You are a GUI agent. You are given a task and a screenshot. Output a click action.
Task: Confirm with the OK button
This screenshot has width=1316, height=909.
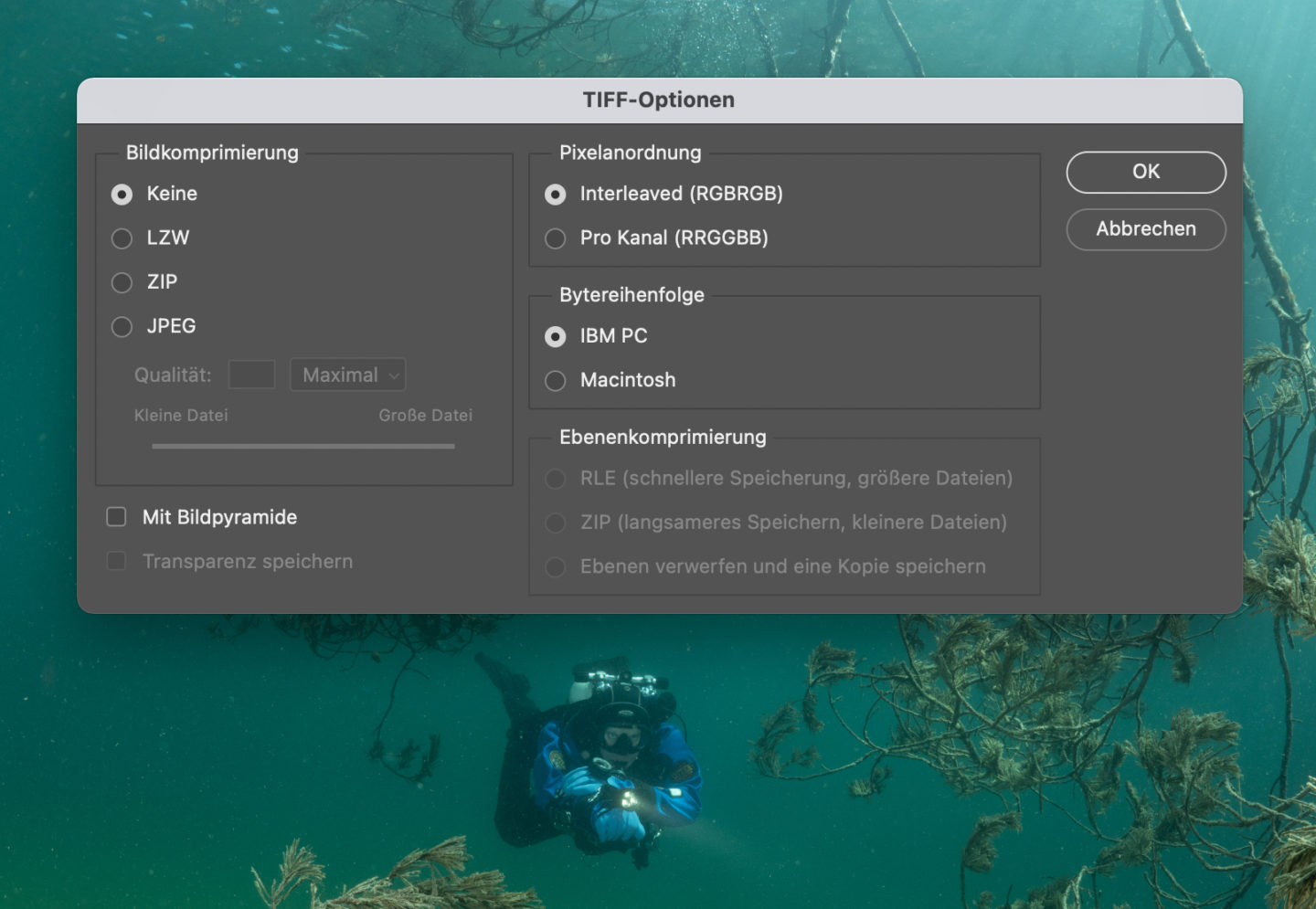[x=1146, y=172]
